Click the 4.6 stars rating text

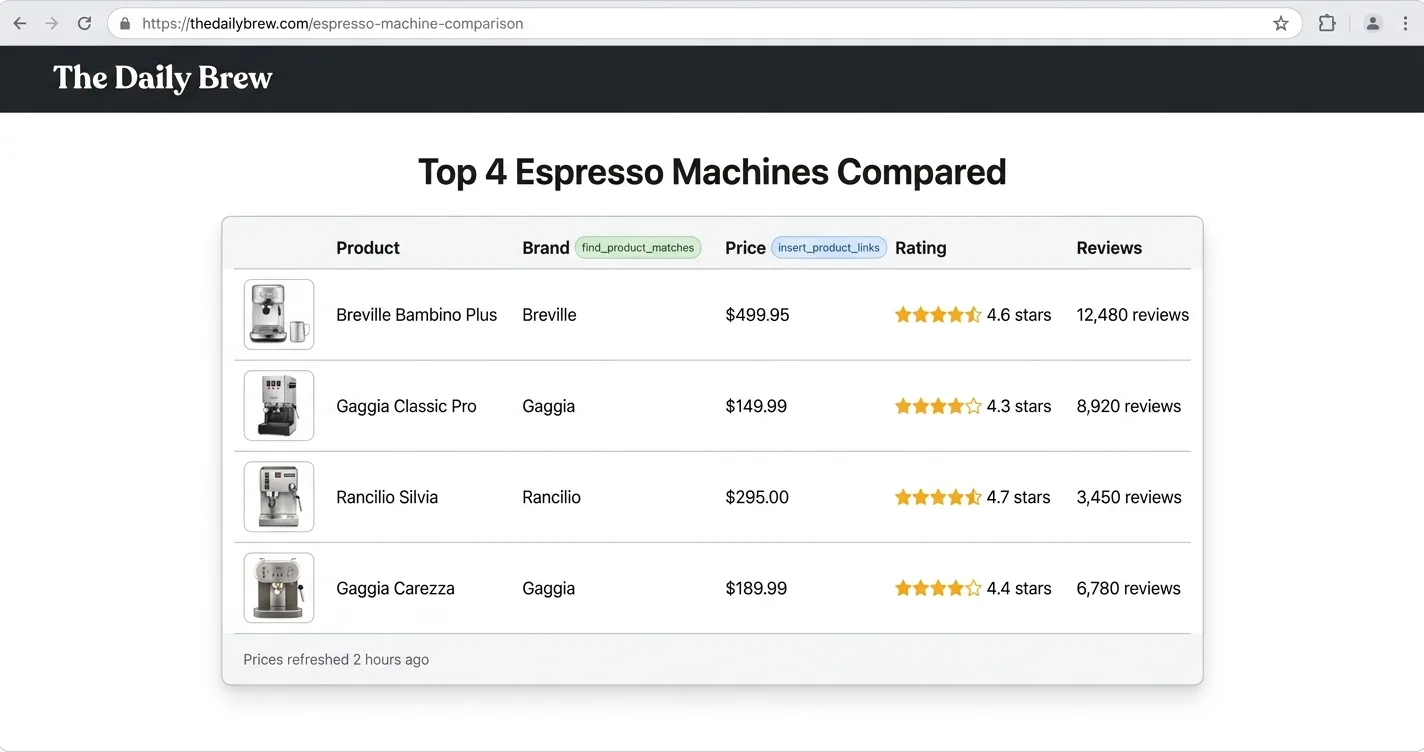[x=1019, y=315]
